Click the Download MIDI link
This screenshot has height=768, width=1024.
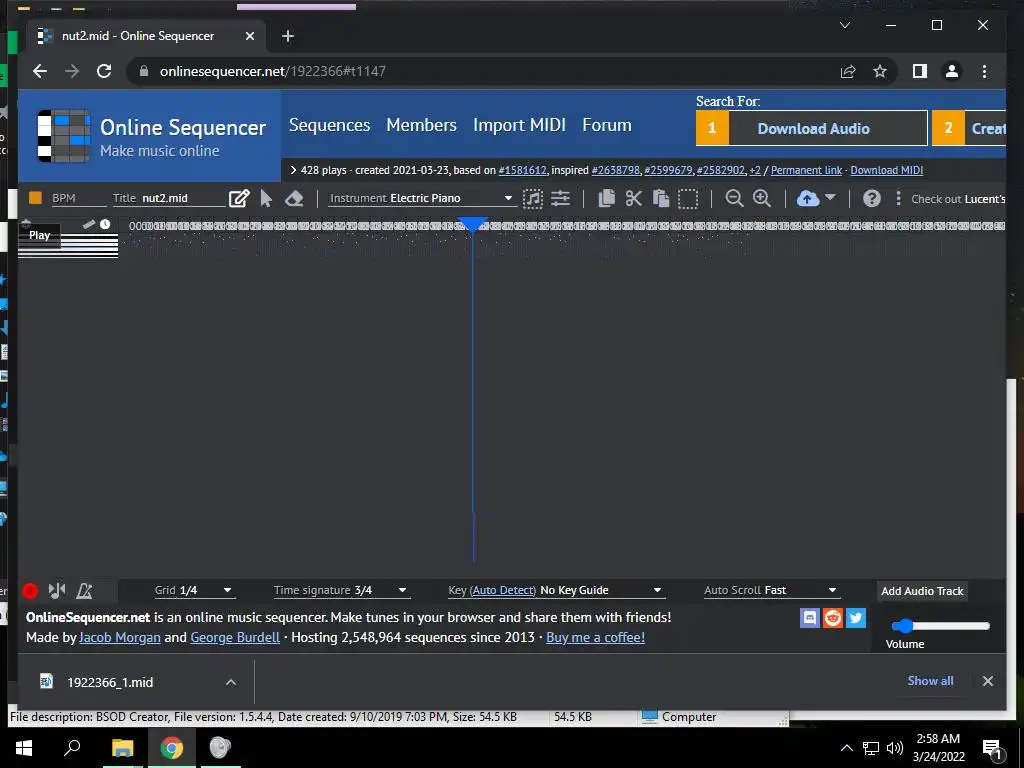(886, 170)
